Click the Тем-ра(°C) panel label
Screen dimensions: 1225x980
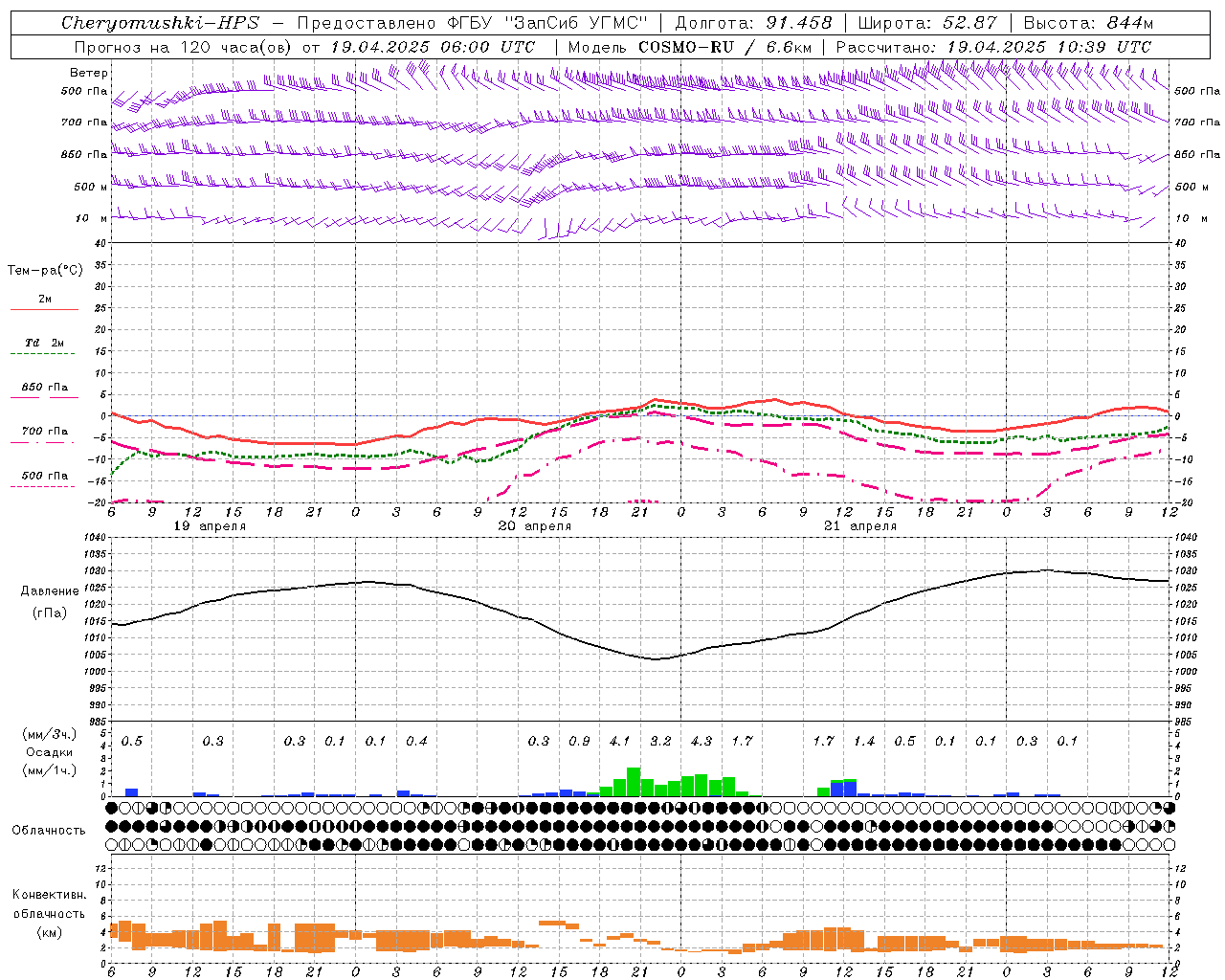coord(45,271)
